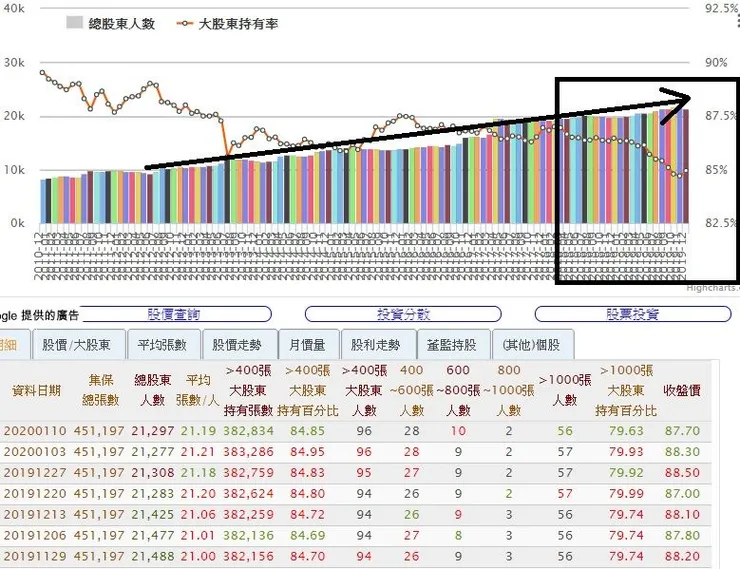
Task: Open the 股票投資 ad link
Action: [633, 314]
